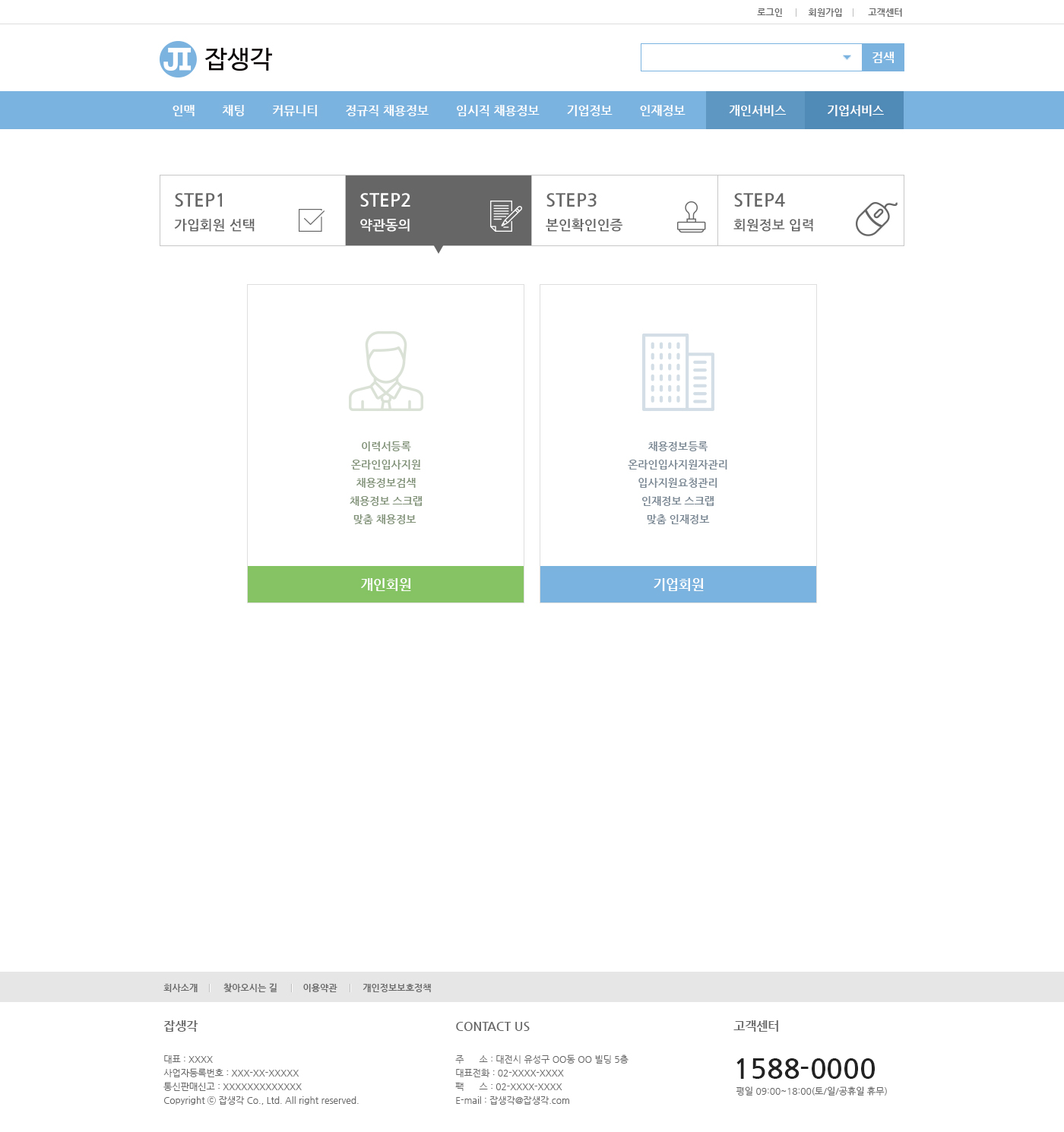Click the E-mail address line

click(x=512, y=1100)
